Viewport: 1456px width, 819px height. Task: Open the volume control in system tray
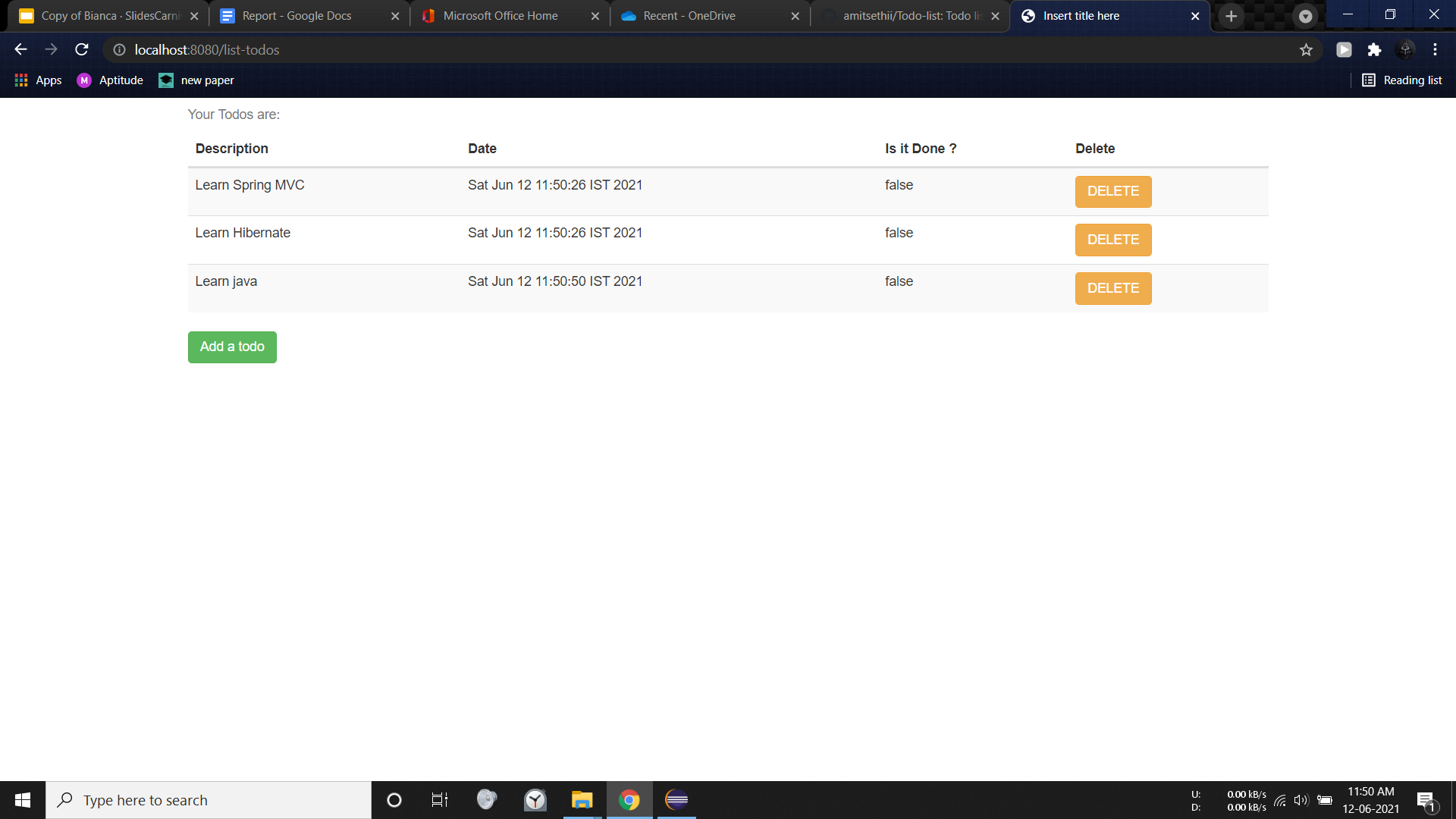[1302, 800]
